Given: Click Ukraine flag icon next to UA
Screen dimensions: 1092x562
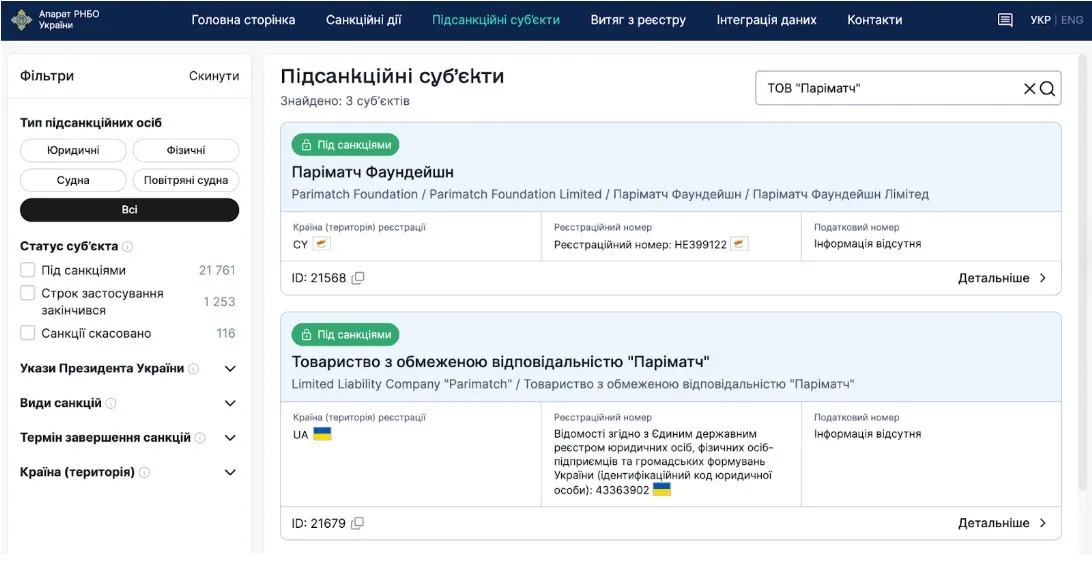Looking at the screenshot, I should click(x=322, y=434).
